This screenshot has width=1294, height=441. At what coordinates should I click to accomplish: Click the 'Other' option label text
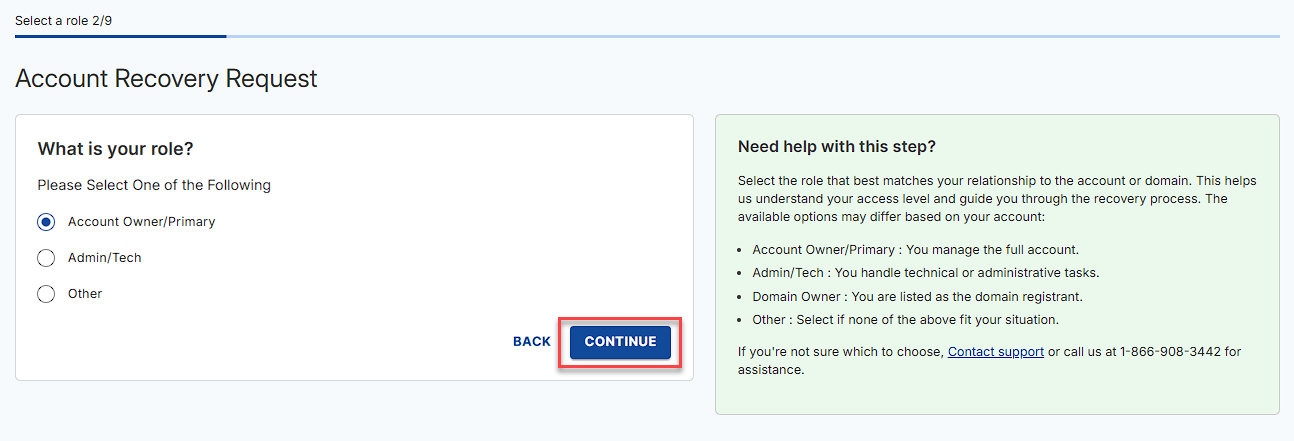click(85, 294)
